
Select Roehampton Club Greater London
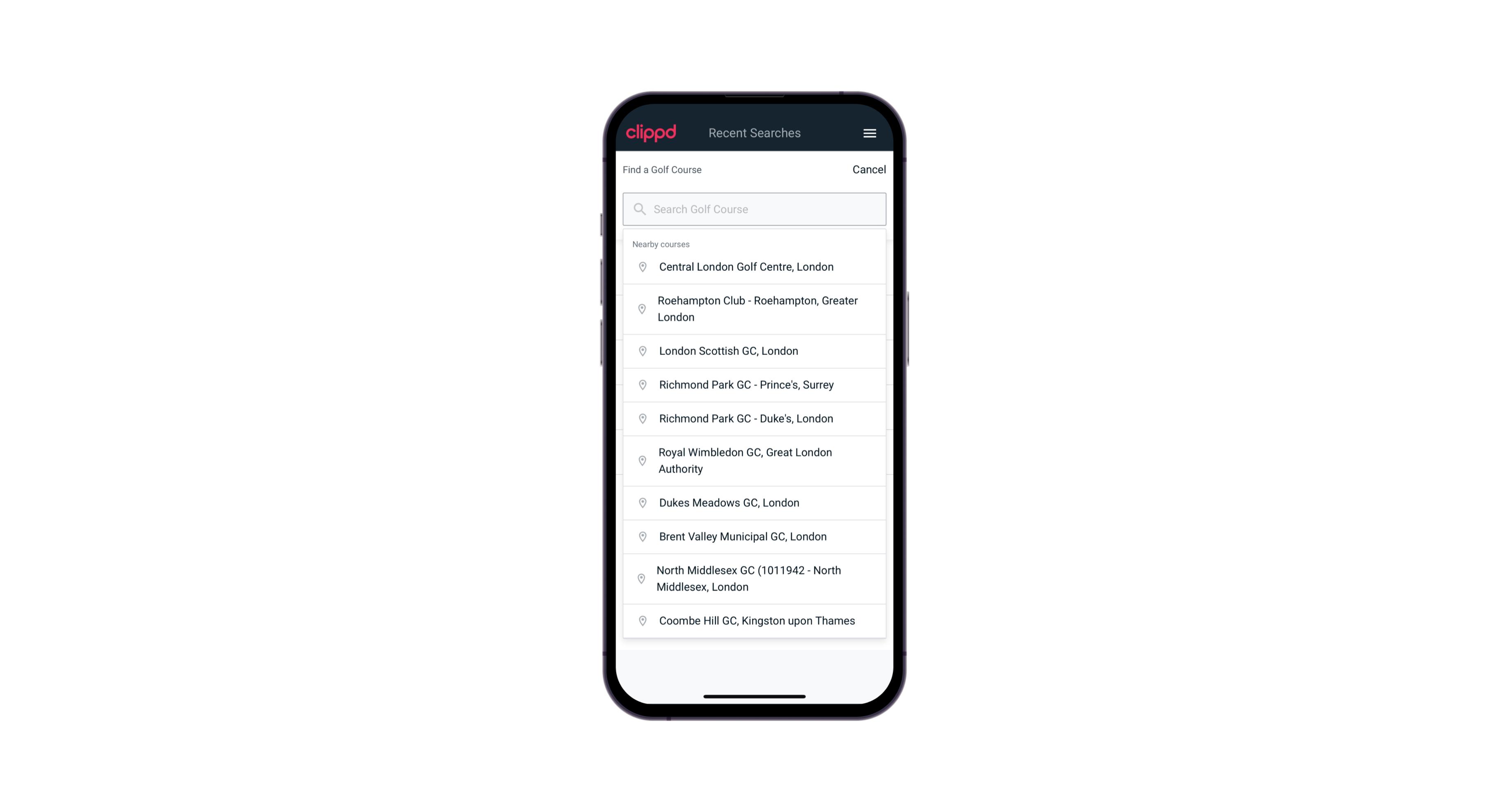click(755, 308)
